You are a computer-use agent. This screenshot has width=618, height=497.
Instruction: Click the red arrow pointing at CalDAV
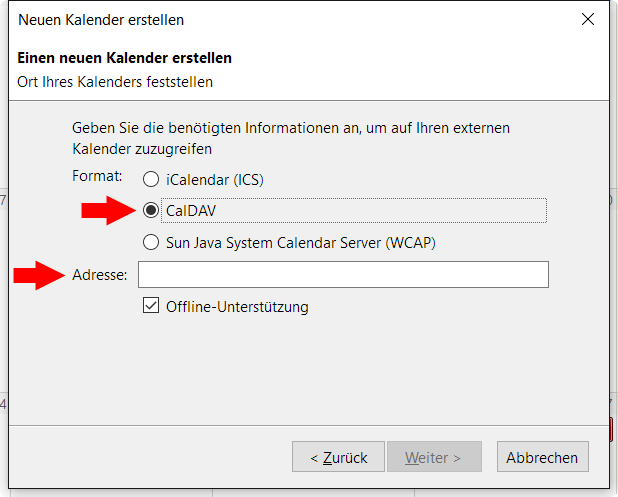[109, 210]
